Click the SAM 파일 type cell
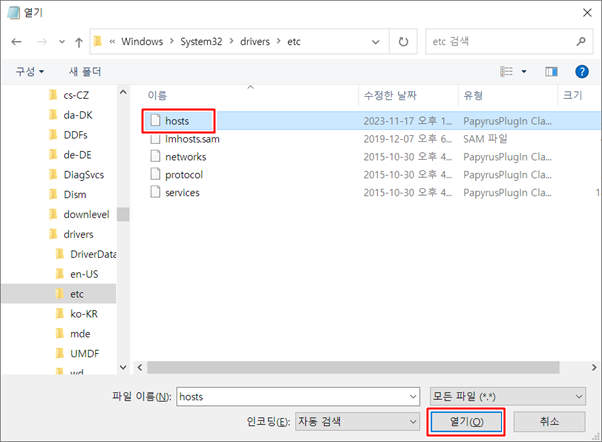 point(485,139)
